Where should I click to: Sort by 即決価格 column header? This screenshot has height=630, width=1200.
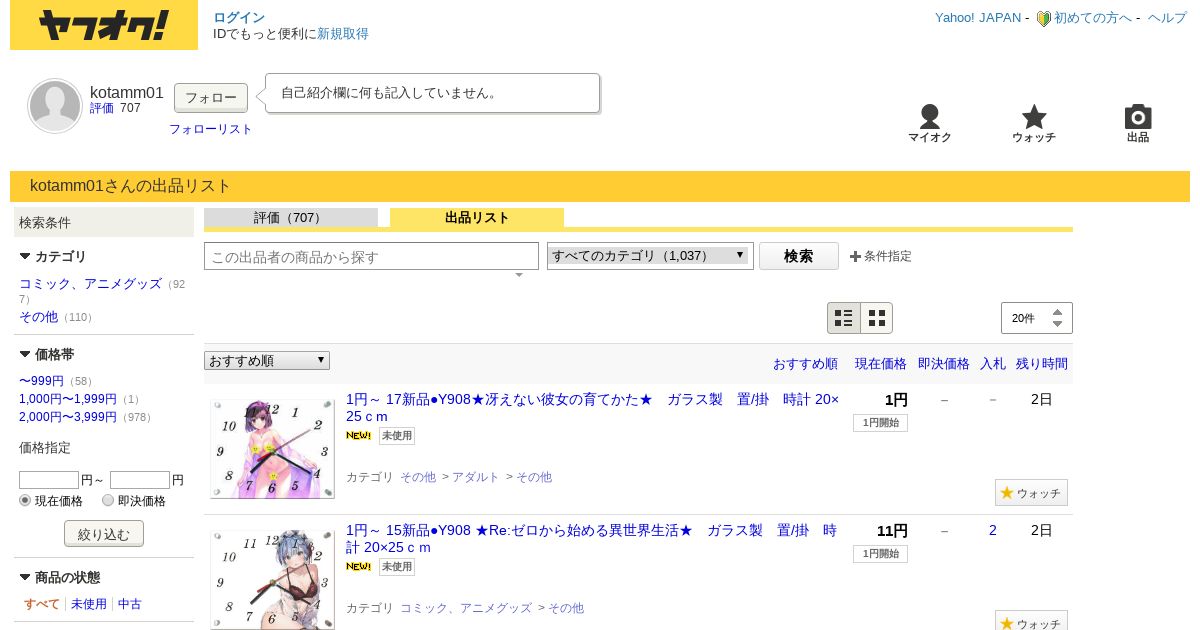click(x=944, y=364)
